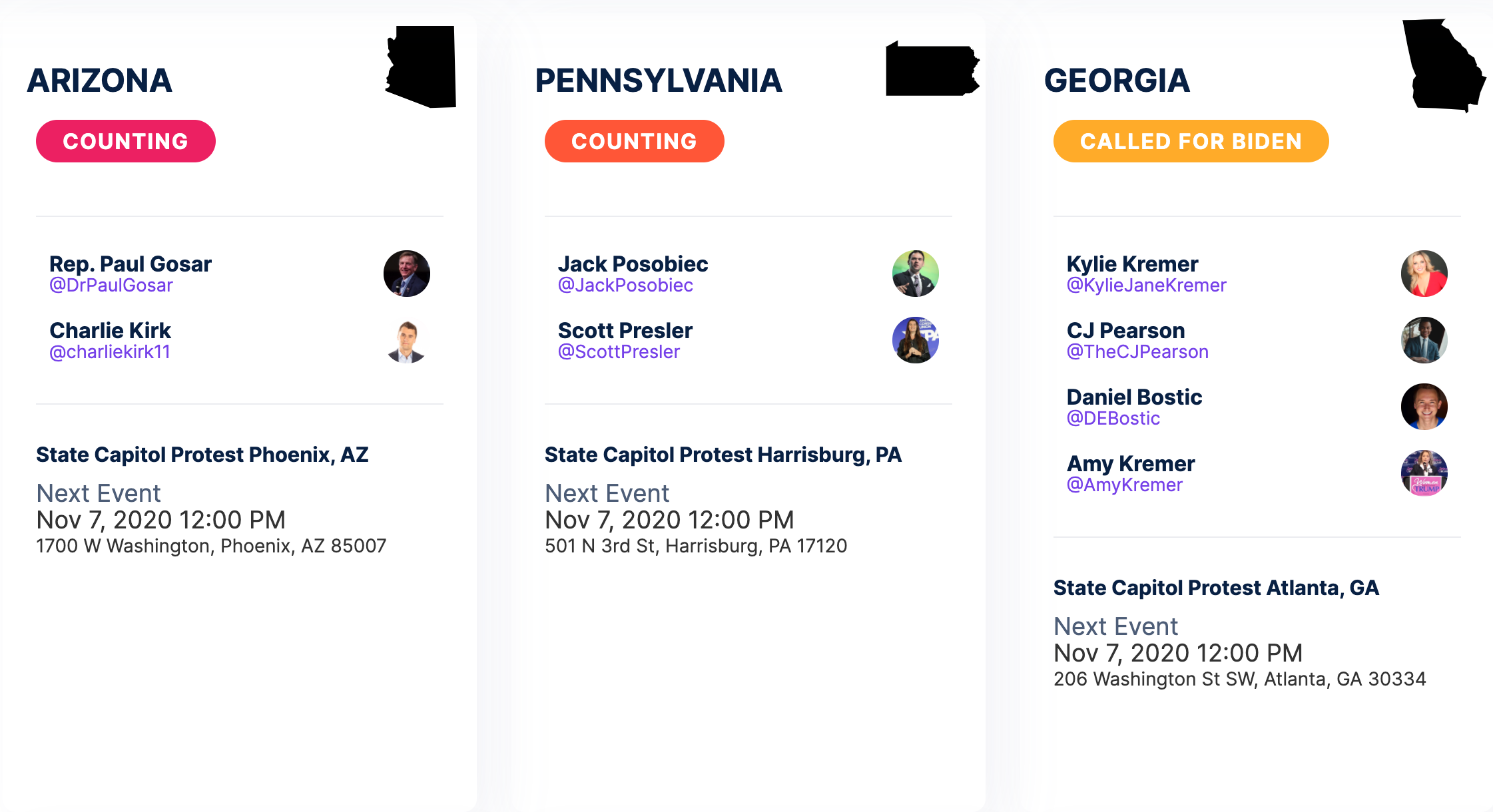Click the Arizona state silhouette icon
The image size is (1493, 812).
422,67
